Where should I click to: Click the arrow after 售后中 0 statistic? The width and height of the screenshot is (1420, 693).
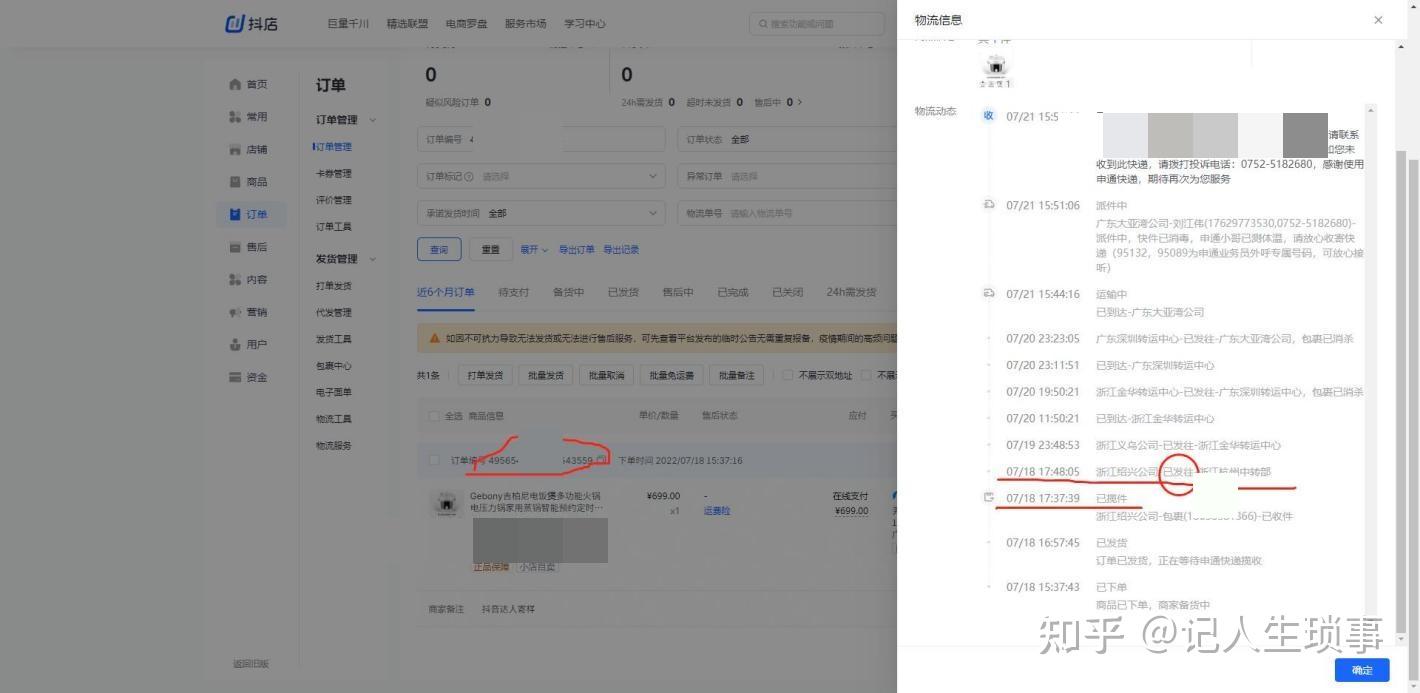pyautogui.click(x=799, y=102)
